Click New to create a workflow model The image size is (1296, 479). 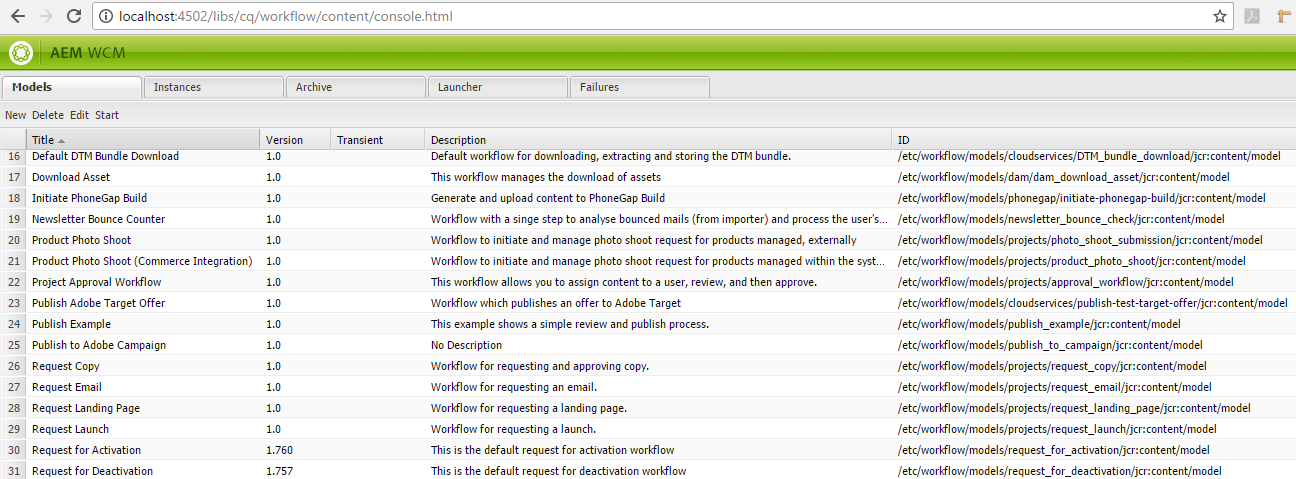coord(16,115)
